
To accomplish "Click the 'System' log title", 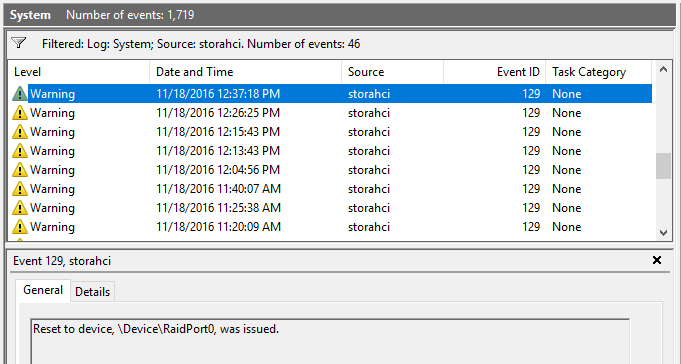I will (x=30, y=15).
